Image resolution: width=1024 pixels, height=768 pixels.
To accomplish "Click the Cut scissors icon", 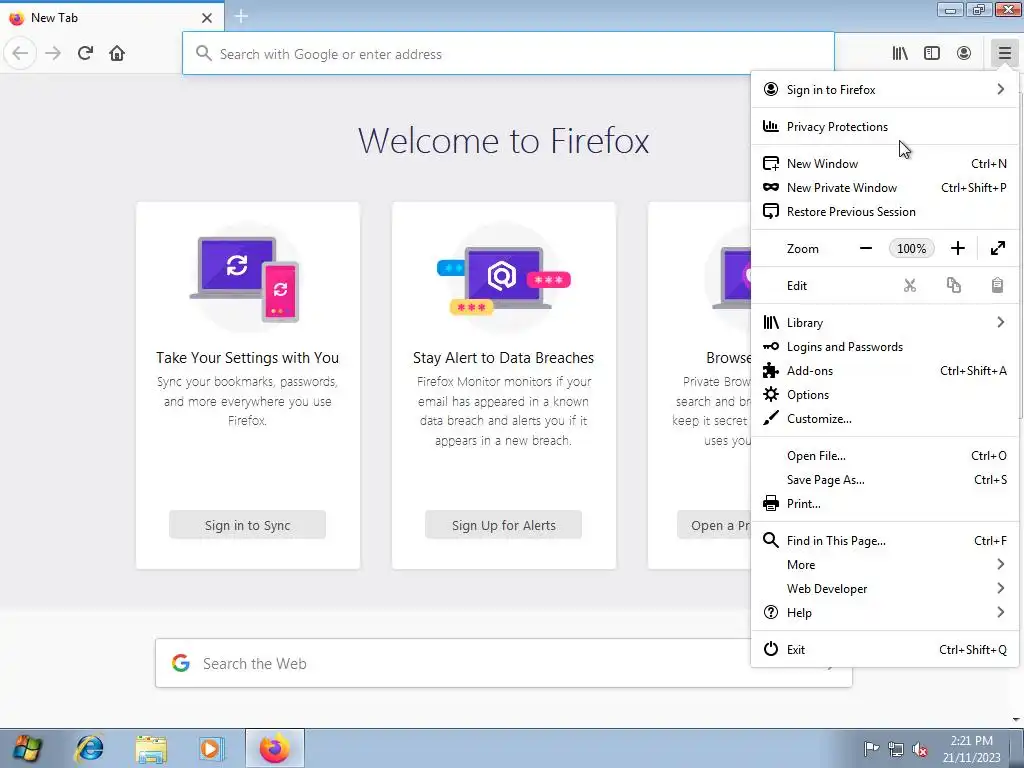I will pyautogui.click(x=910, y=285).
